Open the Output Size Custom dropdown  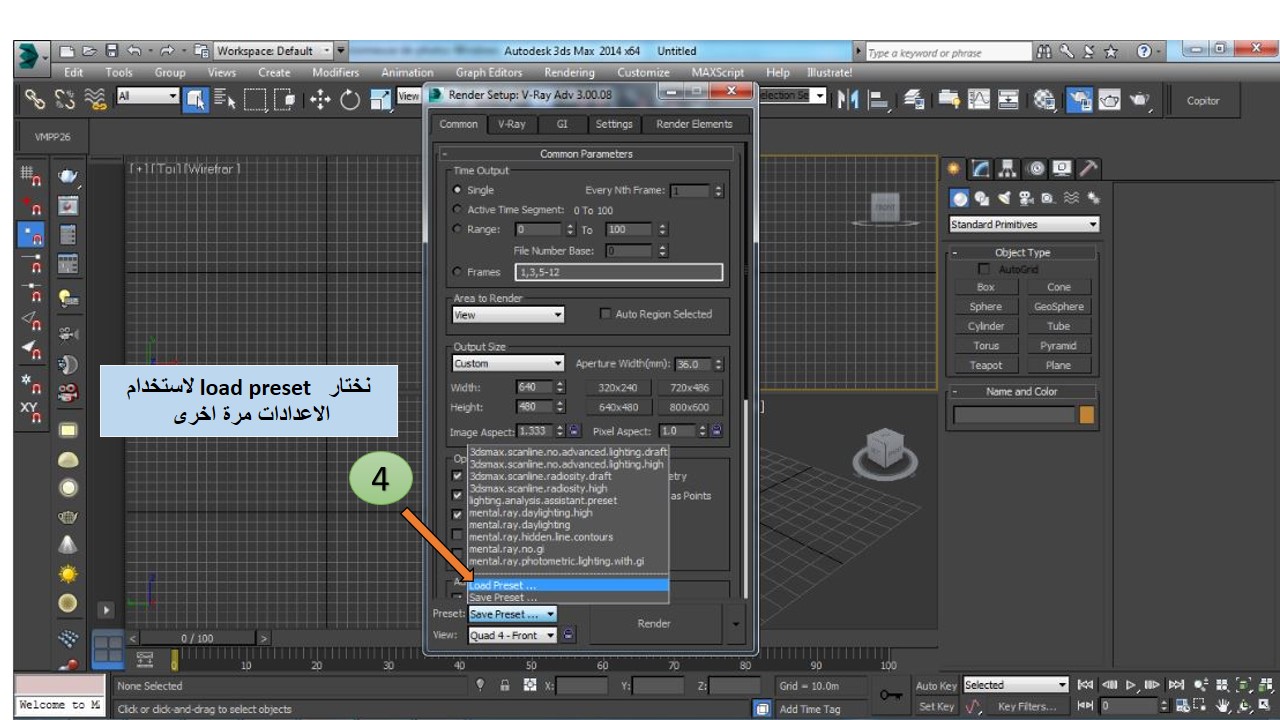pyautogui.click(x=508, y=364)
